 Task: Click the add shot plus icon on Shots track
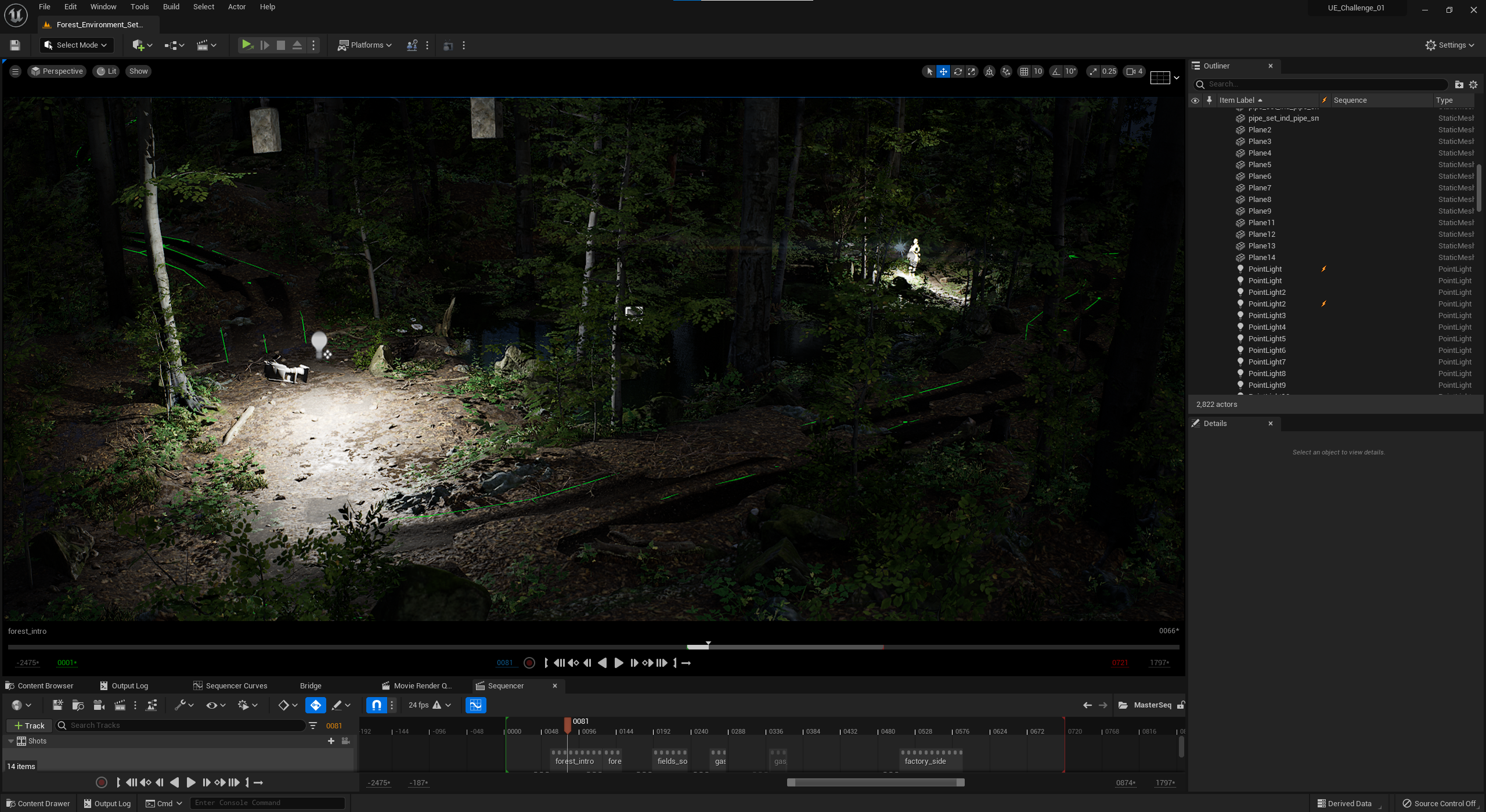pos(331,741)
